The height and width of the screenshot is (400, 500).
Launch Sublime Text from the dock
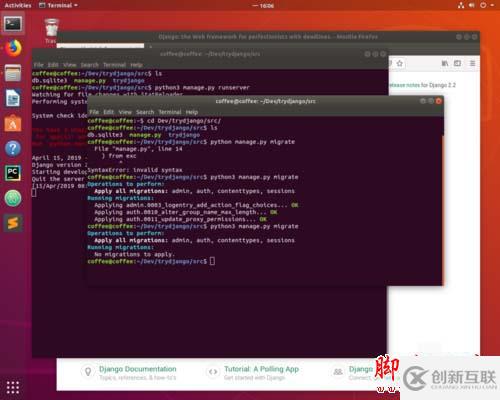pyautogui.click(x=13, y=223)
